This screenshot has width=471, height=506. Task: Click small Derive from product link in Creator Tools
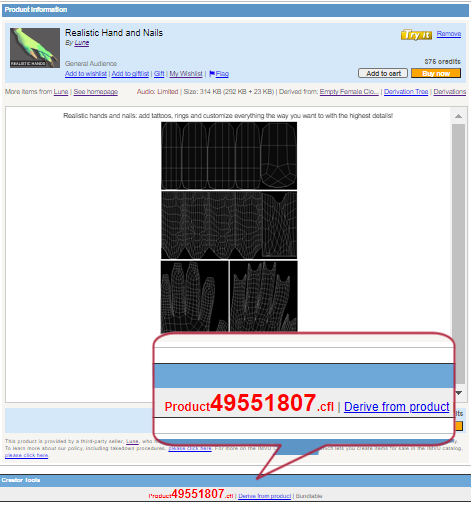click(x=265, y=496)
